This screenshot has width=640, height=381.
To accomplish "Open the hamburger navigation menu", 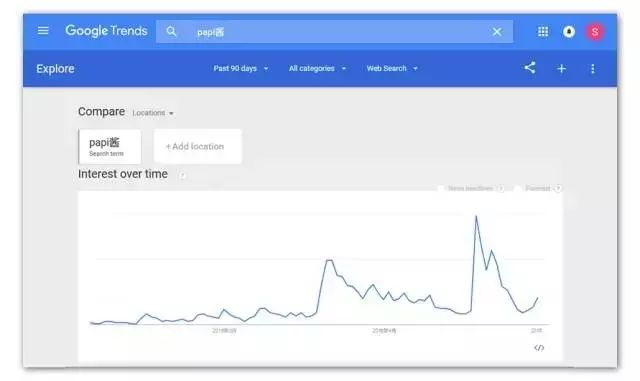I will click(43, 31).
